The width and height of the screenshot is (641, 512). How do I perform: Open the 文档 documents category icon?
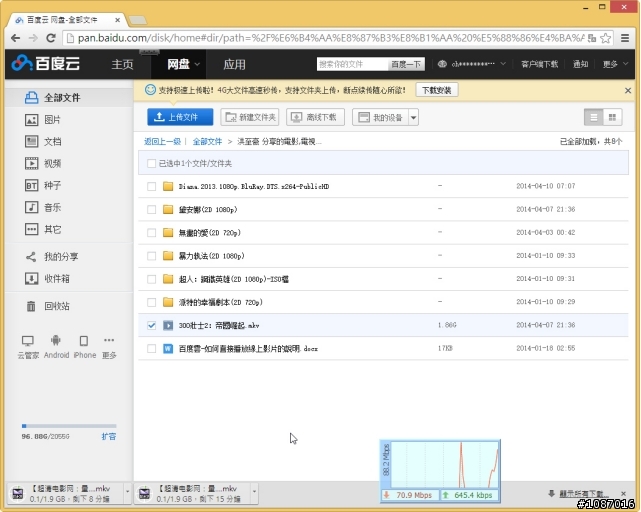[x=31, y=141]
